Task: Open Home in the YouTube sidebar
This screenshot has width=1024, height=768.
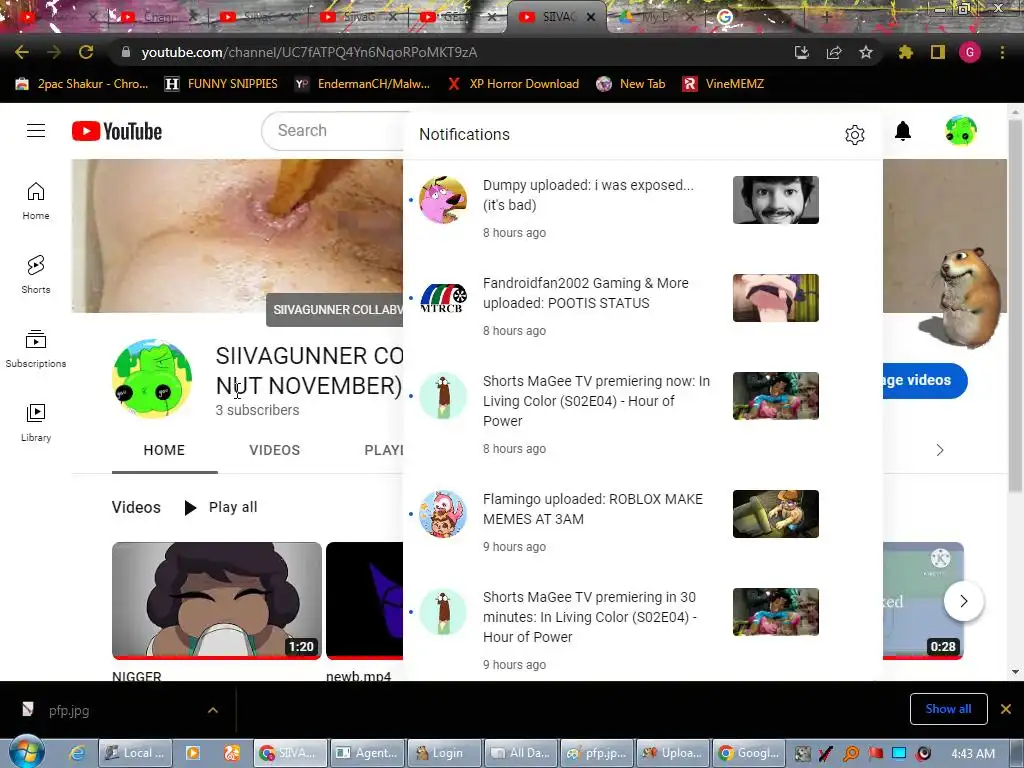Action: pyautogui.click(x=36, y=200)
